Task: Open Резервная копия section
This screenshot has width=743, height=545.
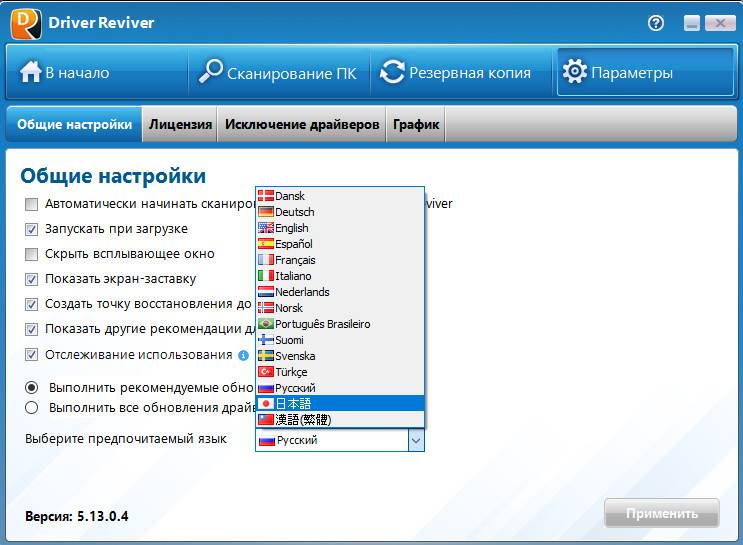Action: point(461,73)
